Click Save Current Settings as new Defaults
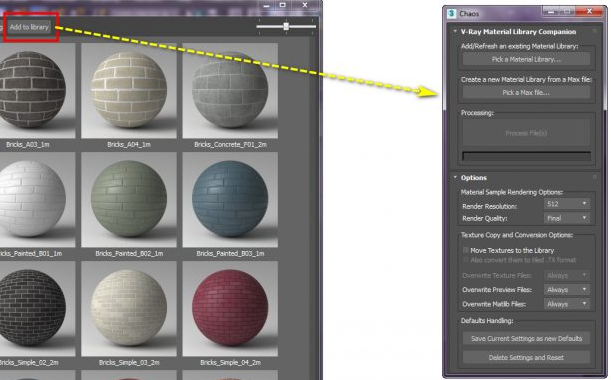 coord(526,338)
